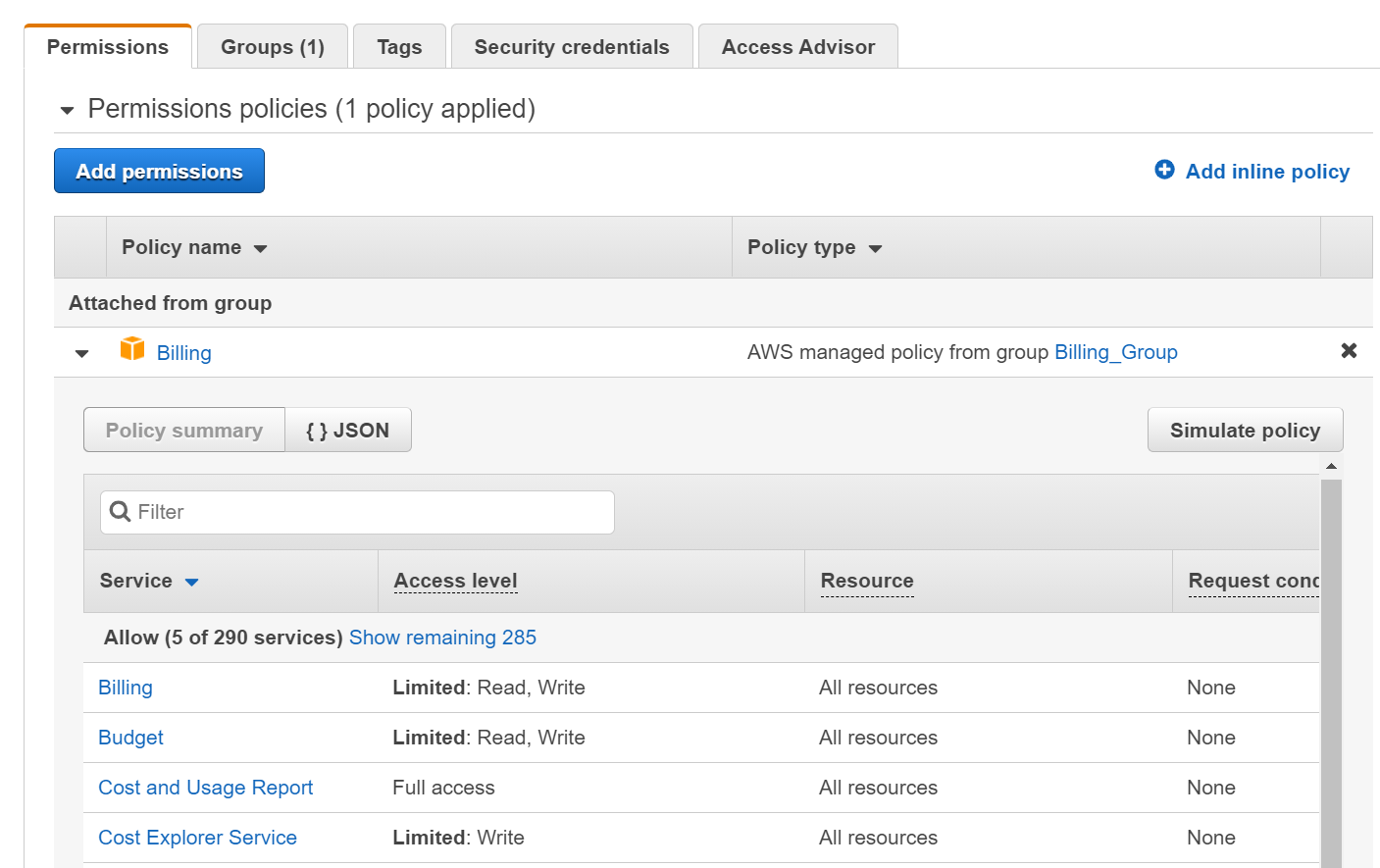Click the orange Billing policy box icon
The image size is (1380, 868).
click(x=132, y=349)
